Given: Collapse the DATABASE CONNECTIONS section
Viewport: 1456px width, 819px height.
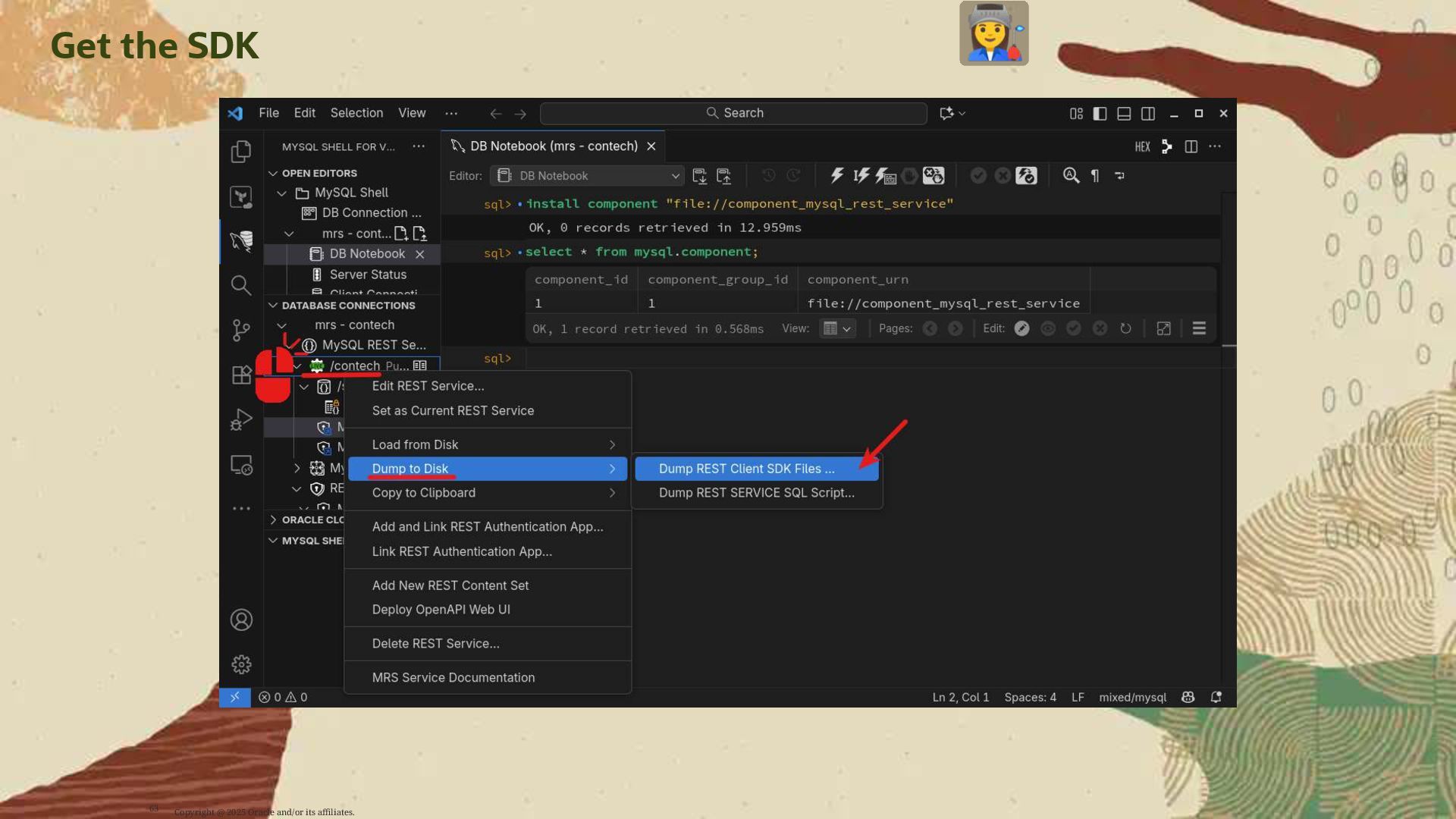Looking at the screenshot, I should [273, 305].
